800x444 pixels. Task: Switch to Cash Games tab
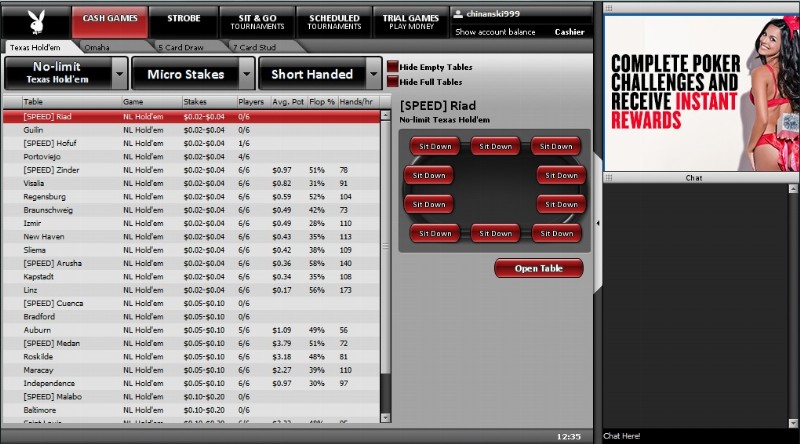coord(110,22)
